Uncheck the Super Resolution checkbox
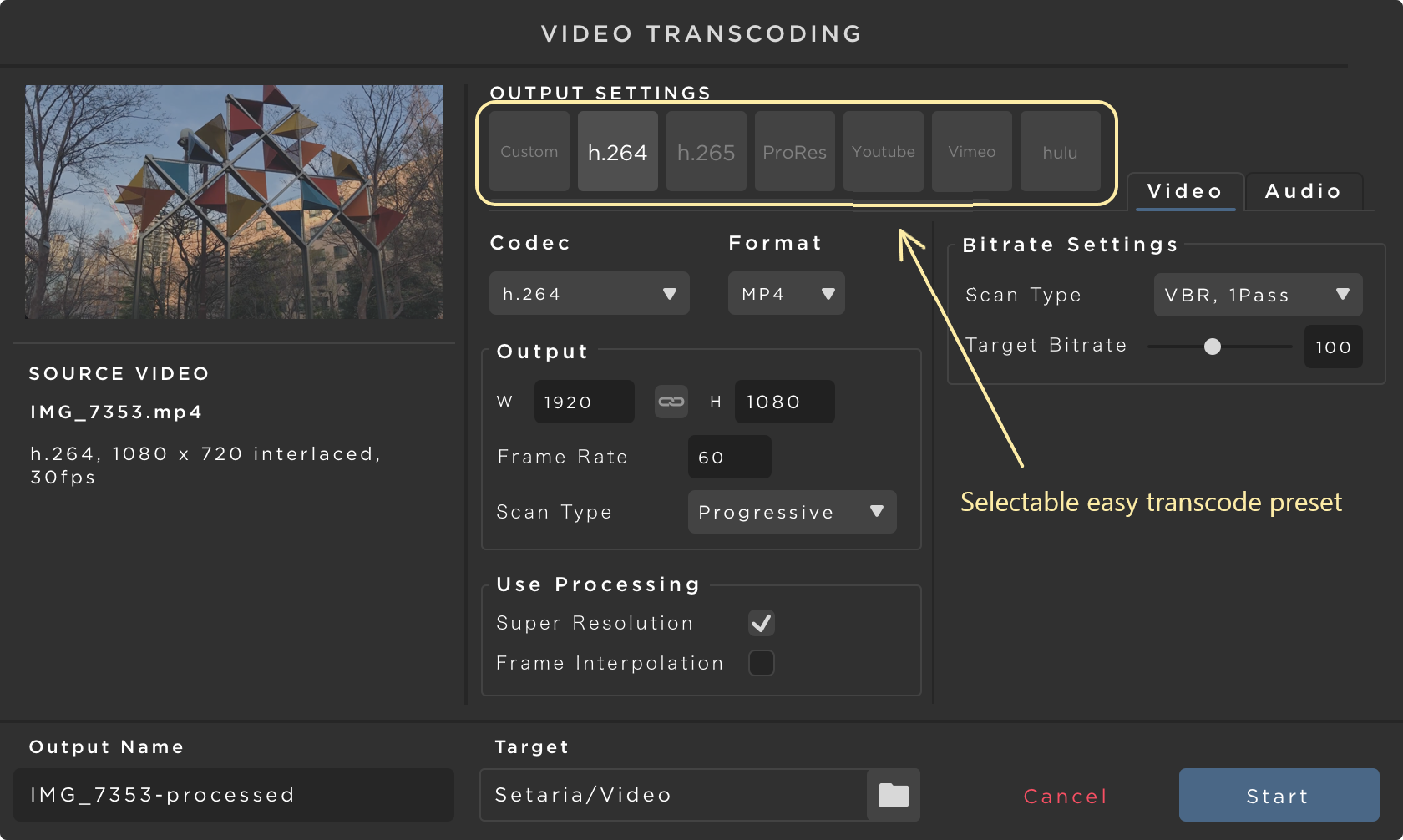 (x=762, y=623)
